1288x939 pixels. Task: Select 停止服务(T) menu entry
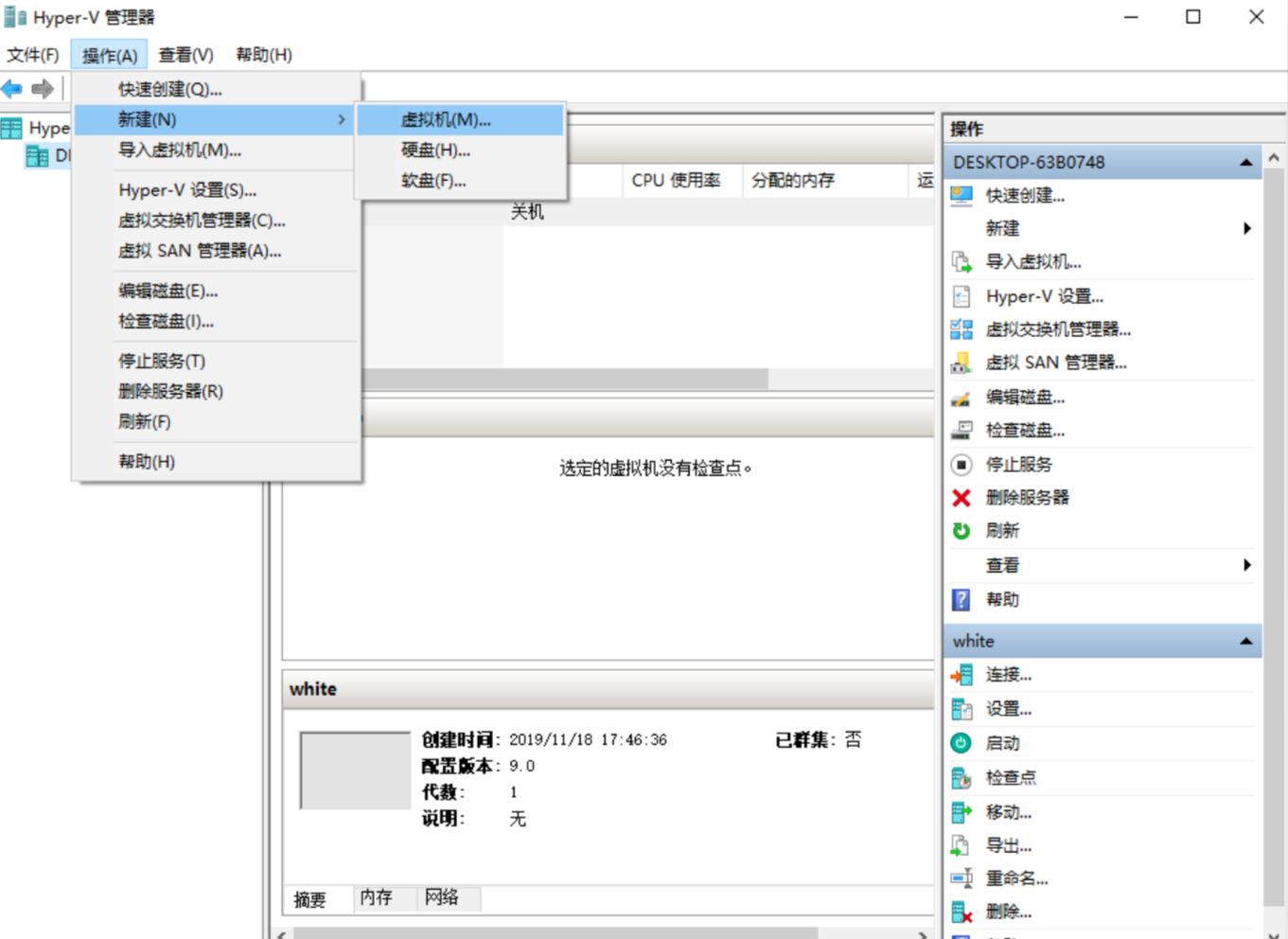point(217,361)
